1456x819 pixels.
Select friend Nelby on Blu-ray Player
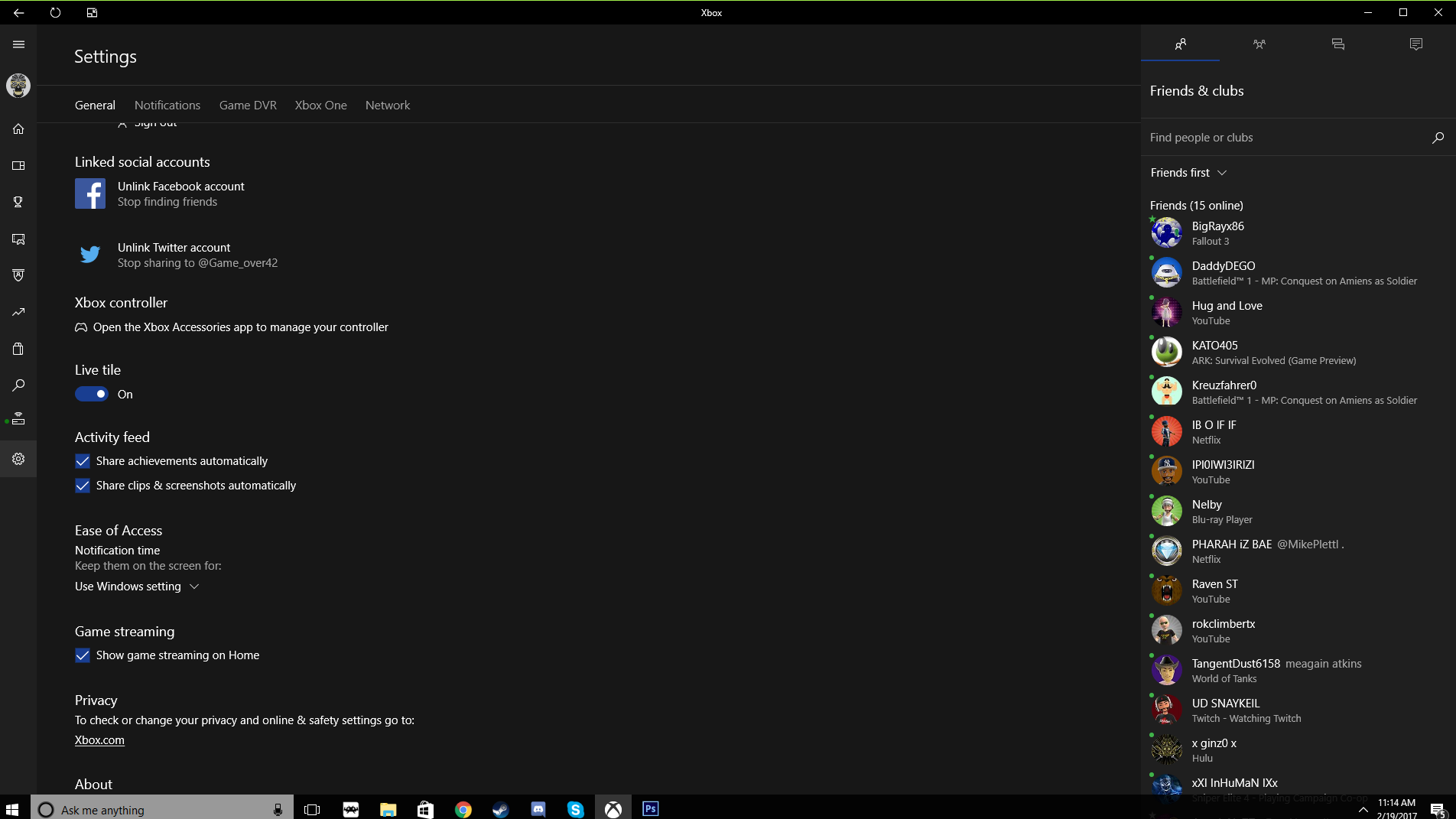[x=1298, y=511]
